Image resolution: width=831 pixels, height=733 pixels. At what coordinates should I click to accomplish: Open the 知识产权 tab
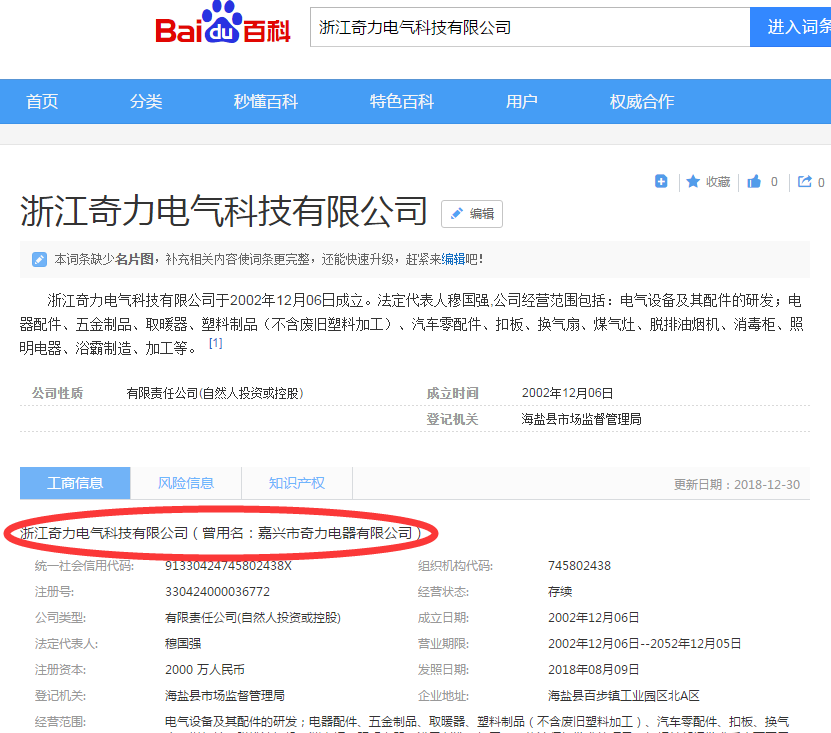coord(296,482)
